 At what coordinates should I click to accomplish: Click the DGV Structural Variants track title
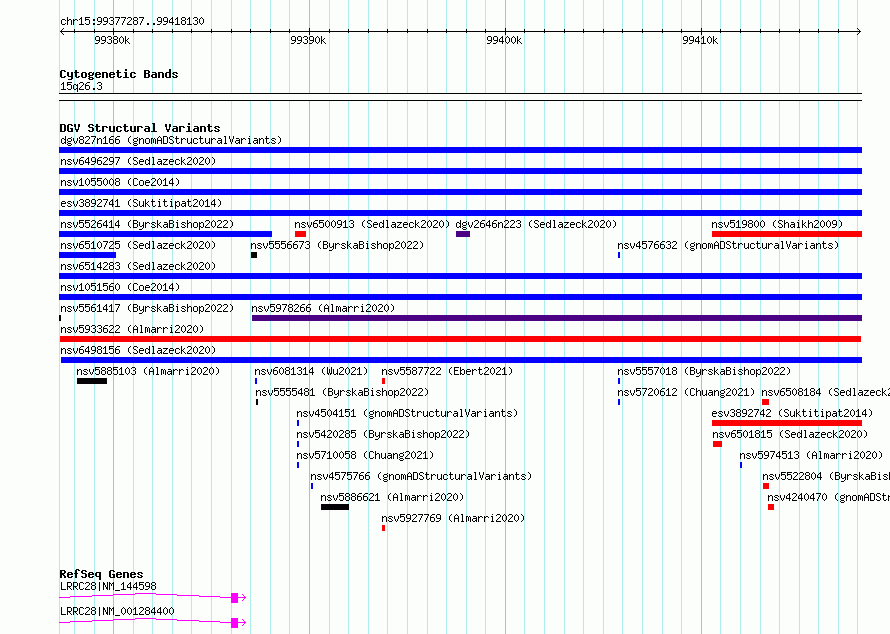point(140,128)
